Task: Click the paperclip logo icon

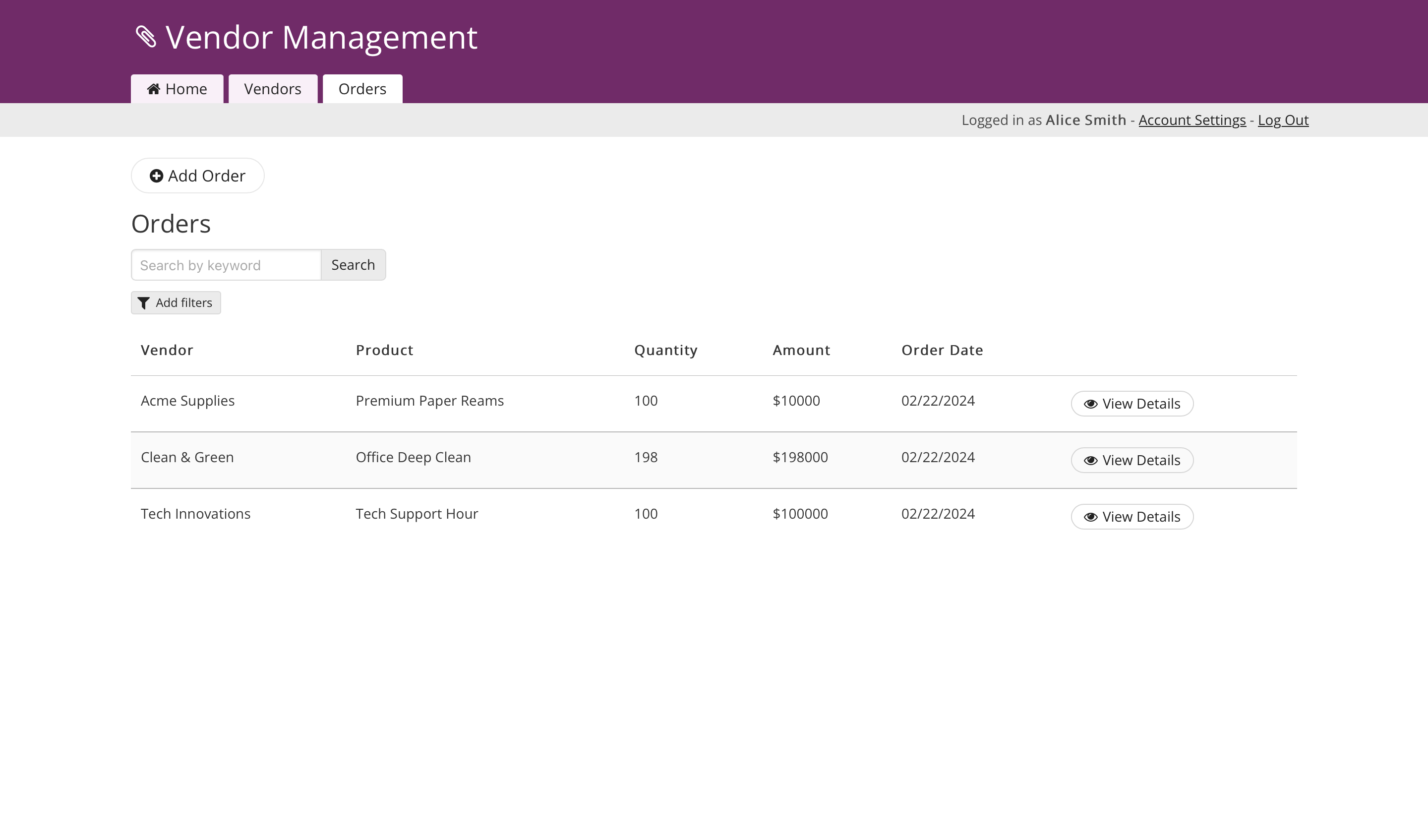Action: [146, 37]
